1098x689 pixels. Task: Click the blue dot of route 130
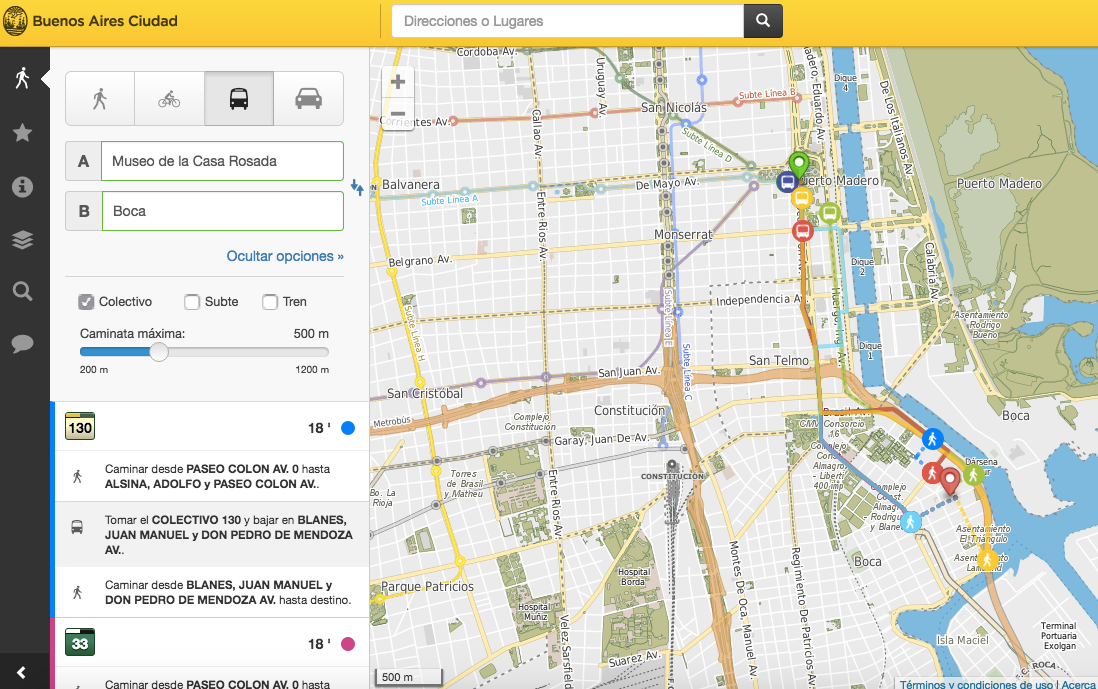point(348,428)
